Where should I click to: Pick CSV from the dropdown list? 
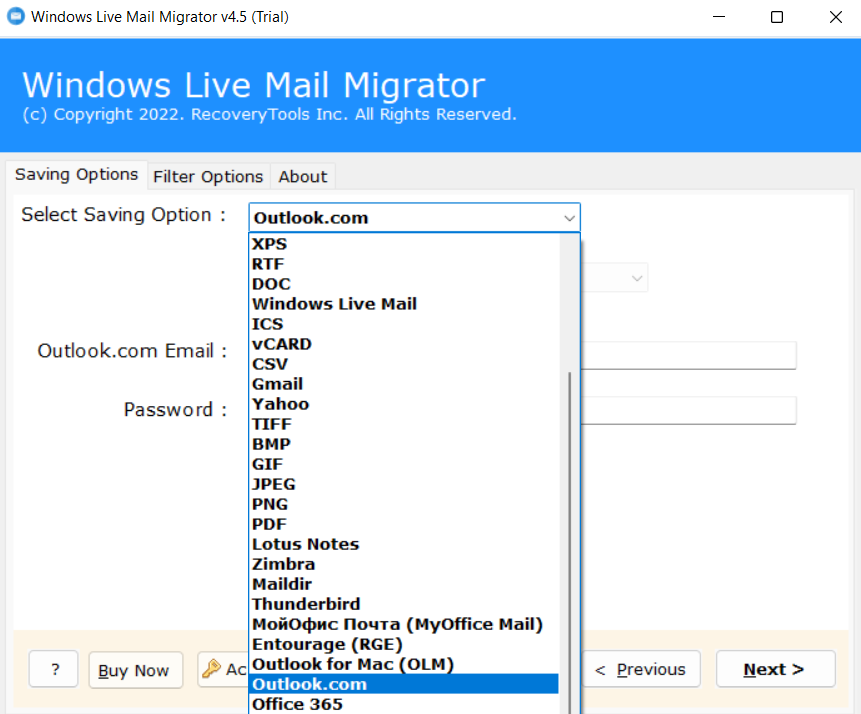click(404, 364)
